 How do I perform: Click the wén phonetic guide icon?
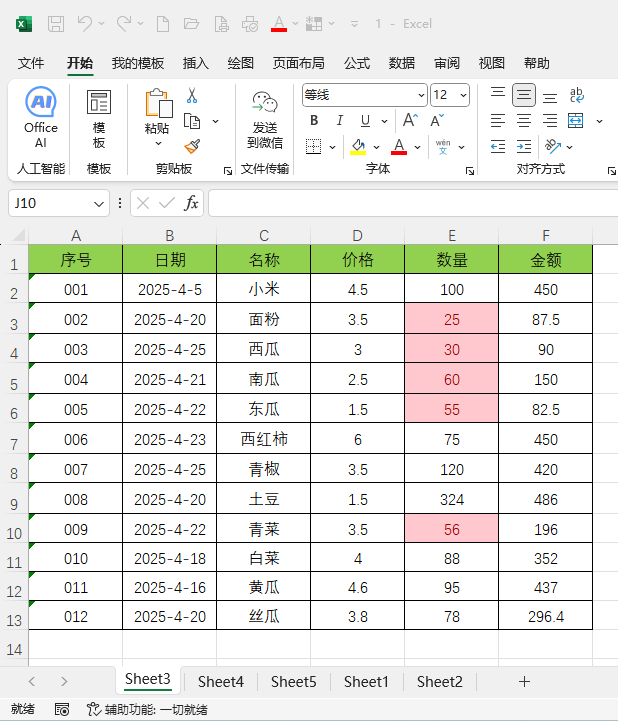pyautogui.click(x=443, y=147)
